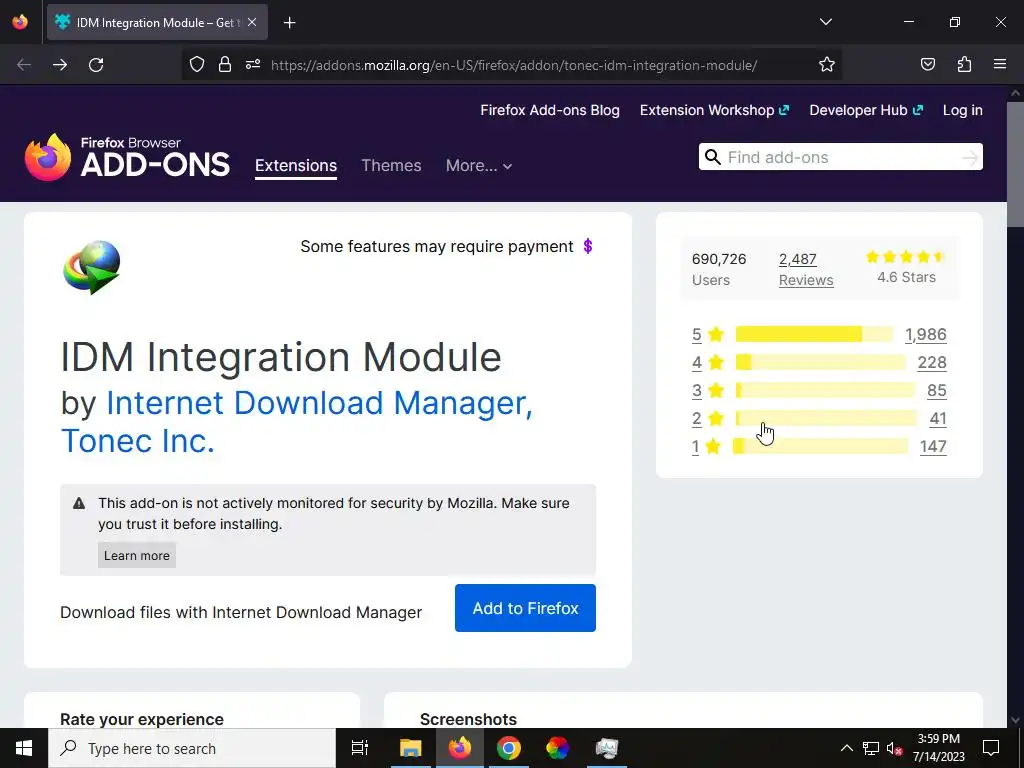Close the IDM Integration Module tab

(x=252, y=22)
